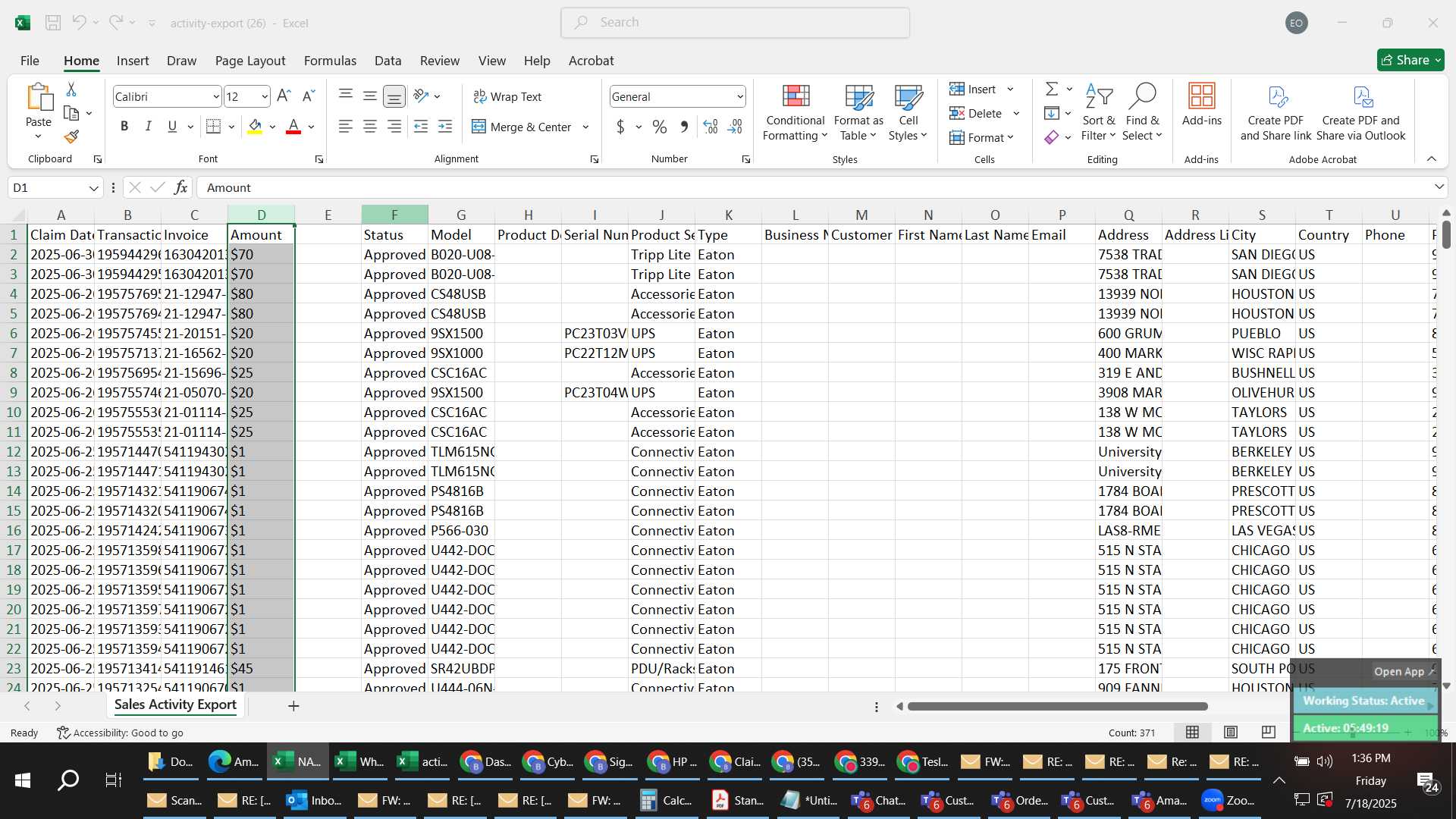Set Top Align vertical alignment

click(346, 96)
